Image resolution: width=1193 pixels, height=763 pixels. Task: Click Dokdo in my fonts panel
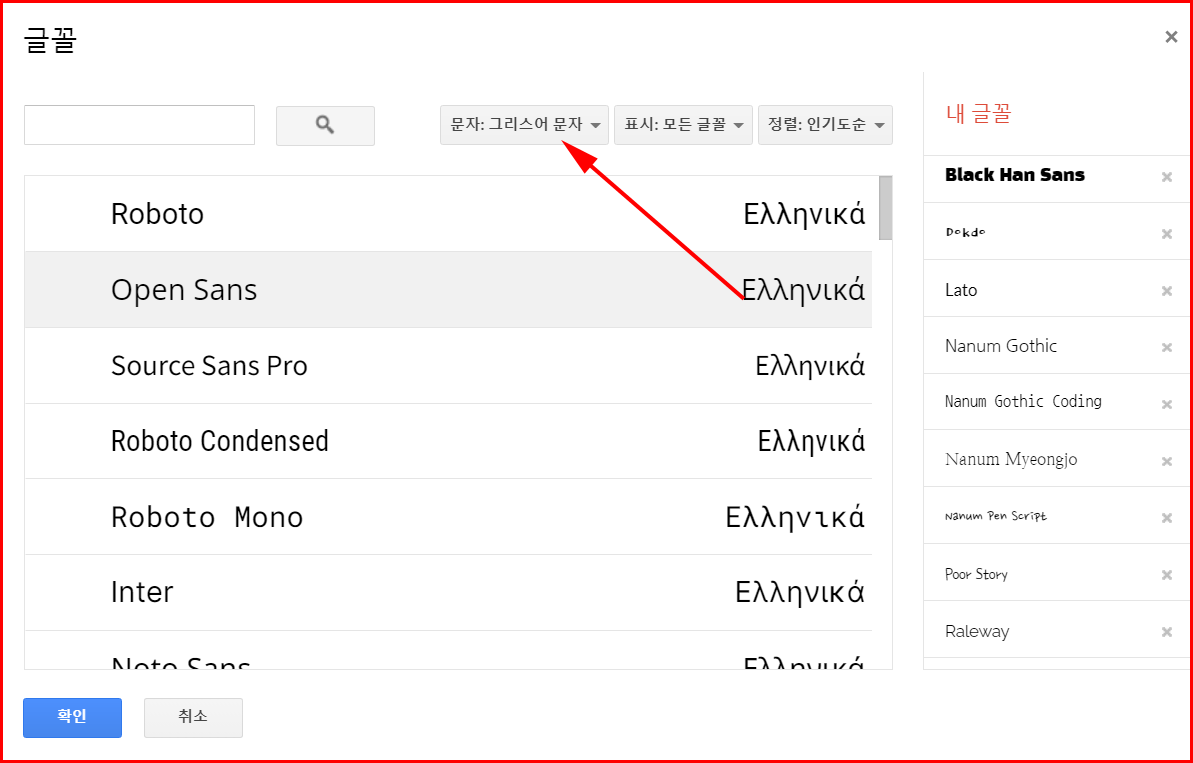pos(965,232)
